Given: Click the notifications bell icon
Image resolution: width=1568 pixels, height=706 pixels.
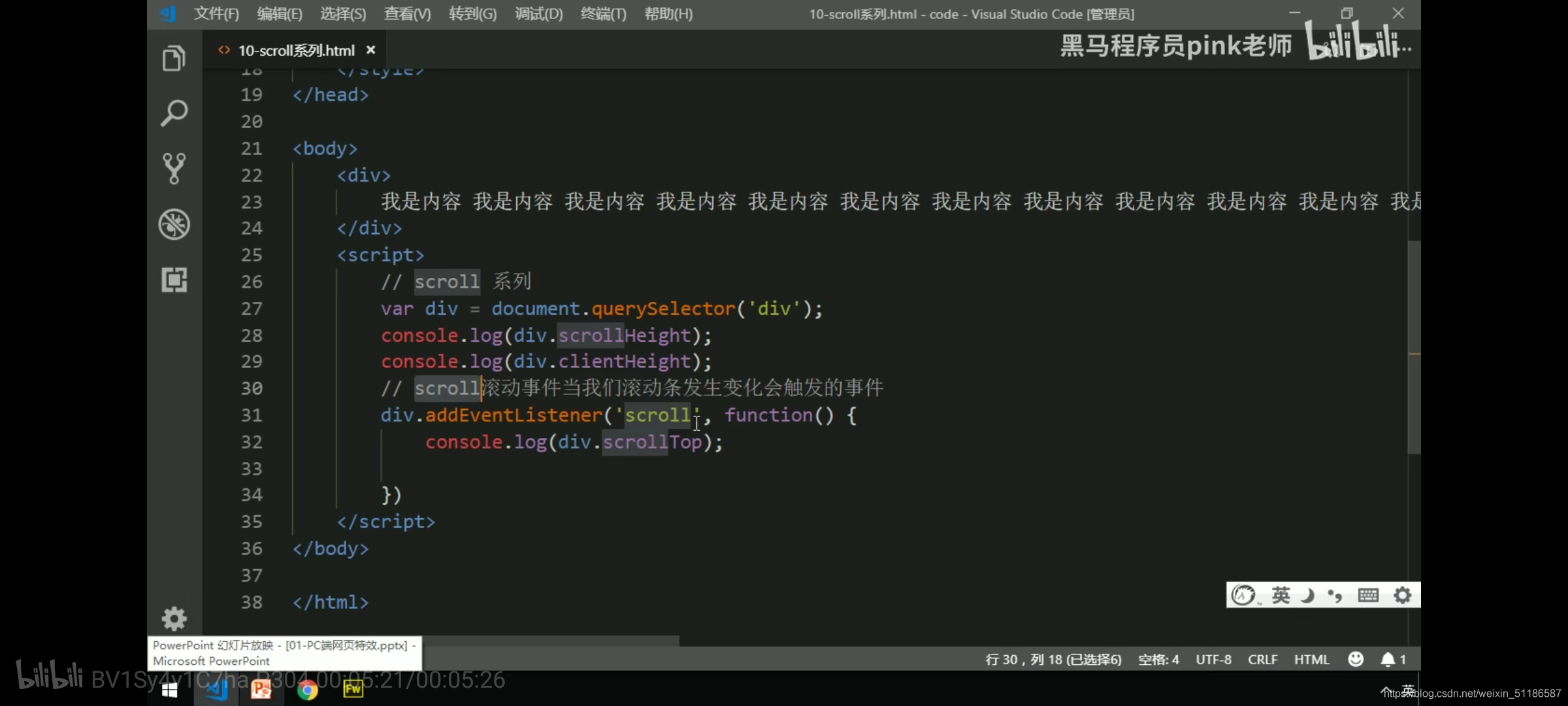Looking at the screenshot, I should tap(1388, 660).
